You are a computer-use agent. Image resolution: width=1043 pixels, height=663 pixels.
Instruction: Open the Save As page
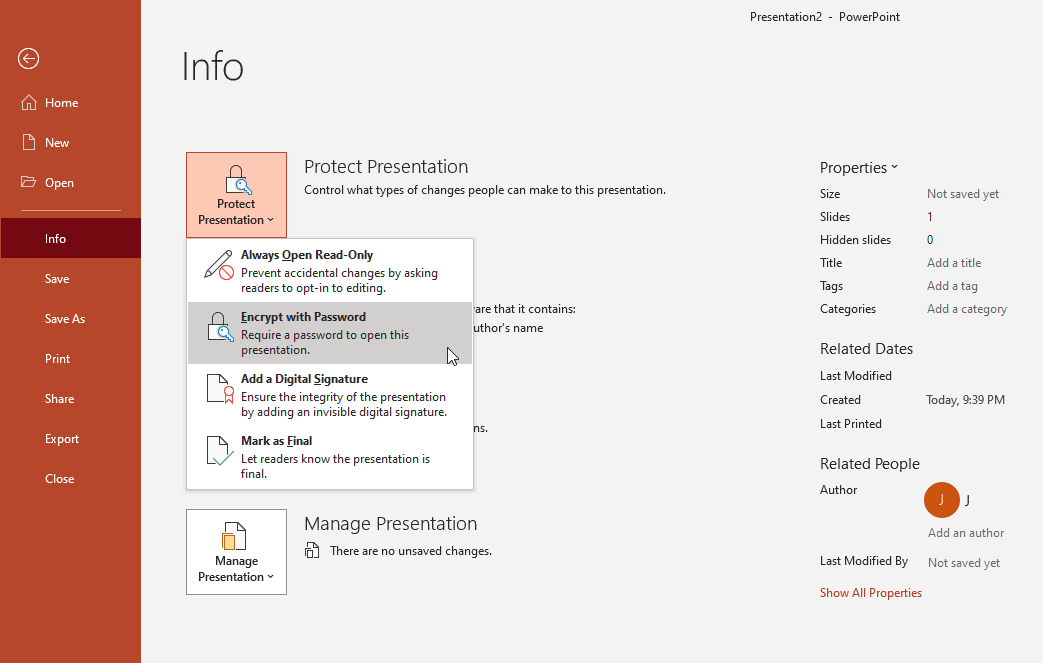point(71,319)
